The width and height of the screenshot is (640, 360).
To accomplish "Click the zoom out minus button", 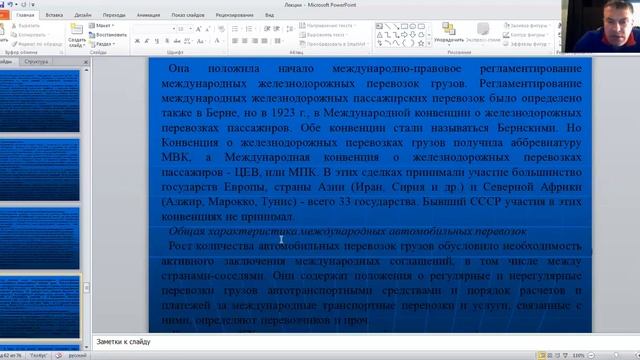I will click(591, 356).
